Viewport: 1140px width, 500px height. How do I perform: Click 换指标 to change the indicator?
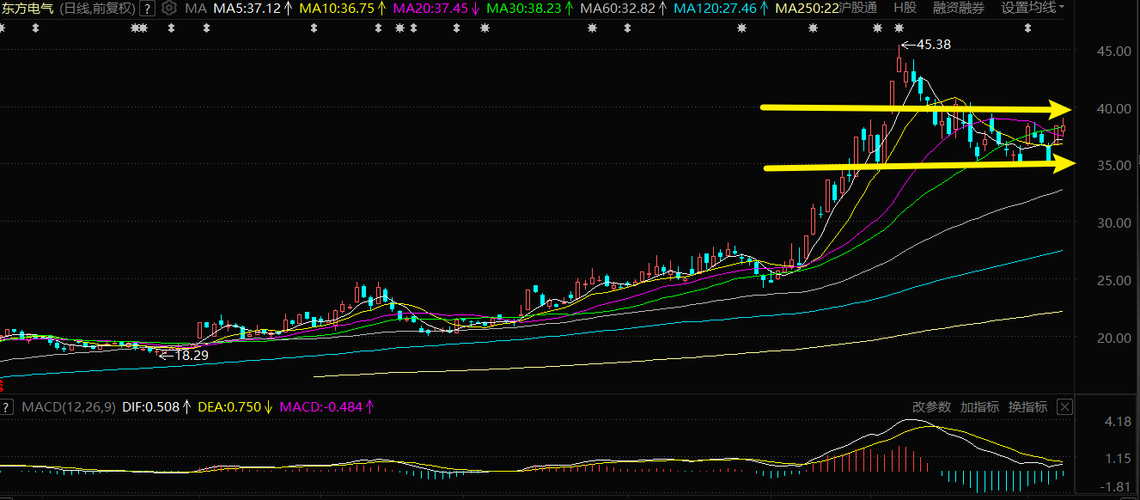pos(1027,407)
